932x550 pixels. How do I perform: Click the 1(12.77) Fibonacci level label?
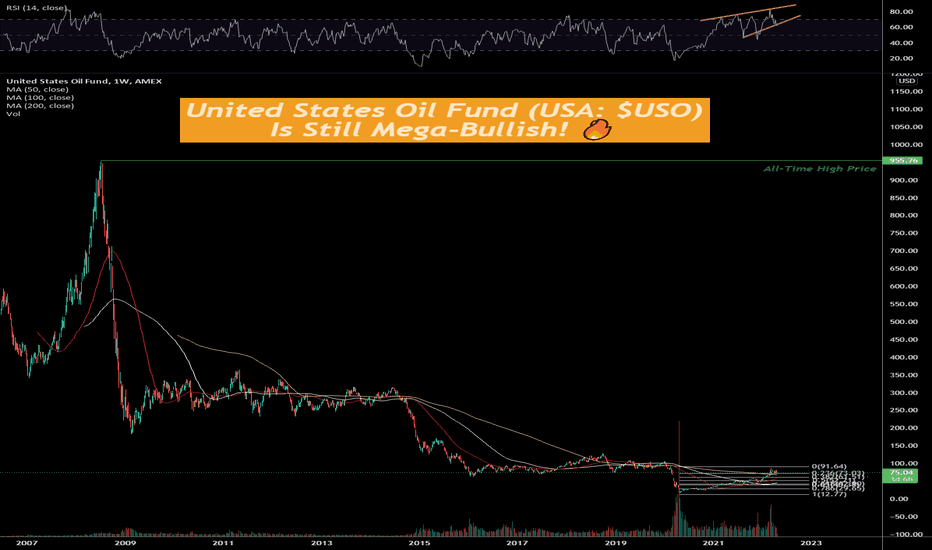pos(829,494)
